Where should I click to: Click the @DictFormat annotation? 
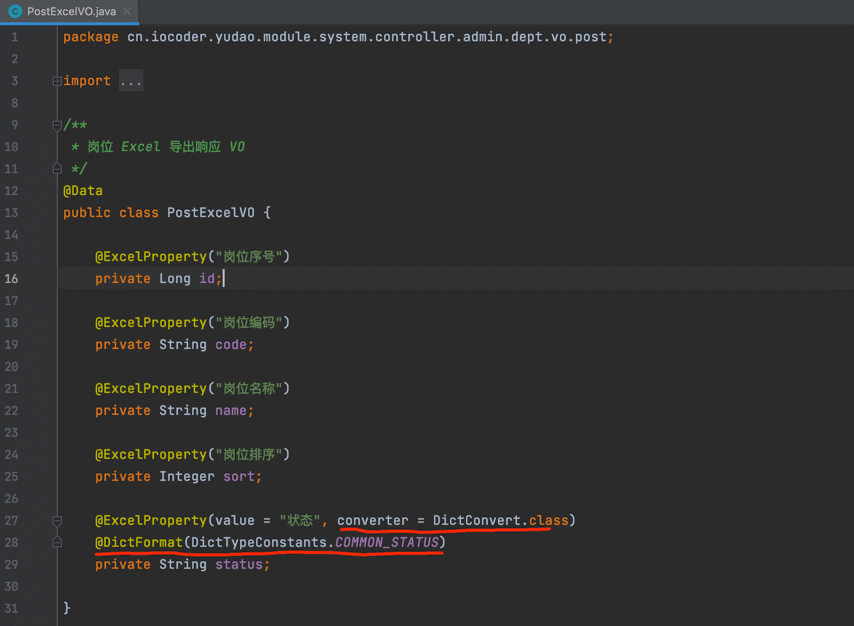point(139,543)
